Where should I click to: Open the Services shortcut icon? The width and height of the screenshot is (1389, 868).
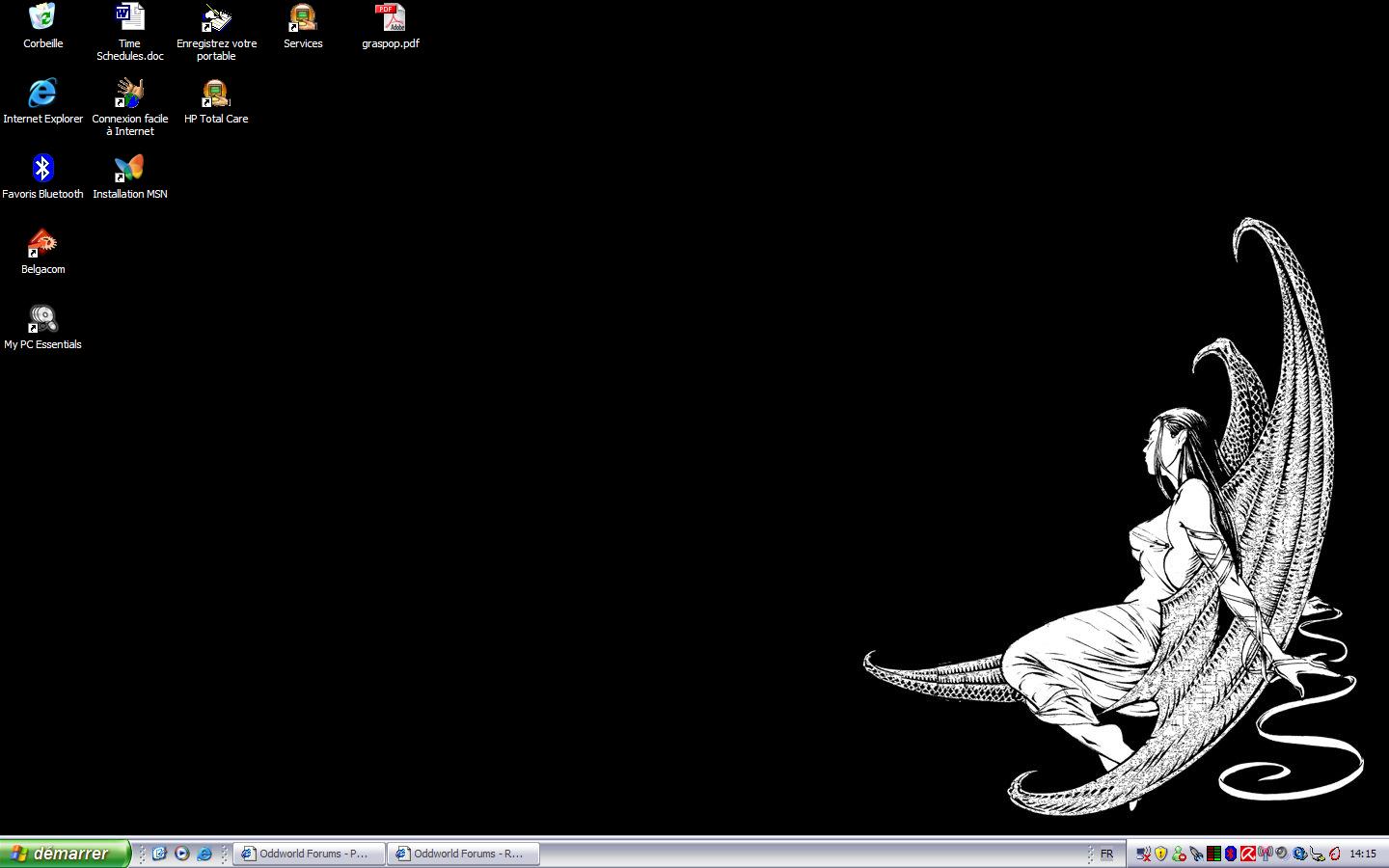pos(303,18)
